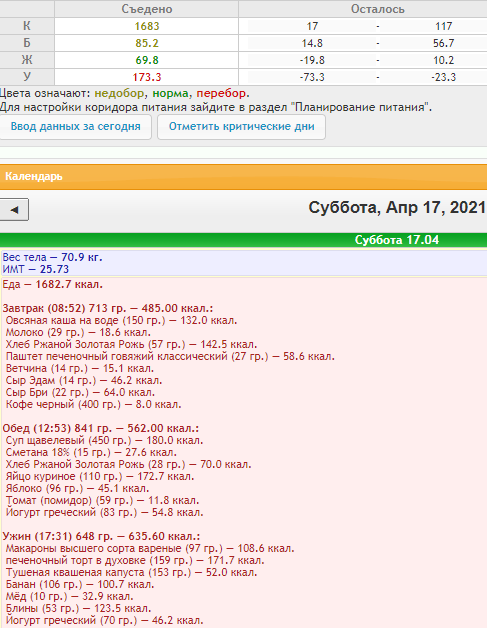Click the 'ИМТ — 25.73' line
Screen dimensions: 487x628
pos(36,269)
